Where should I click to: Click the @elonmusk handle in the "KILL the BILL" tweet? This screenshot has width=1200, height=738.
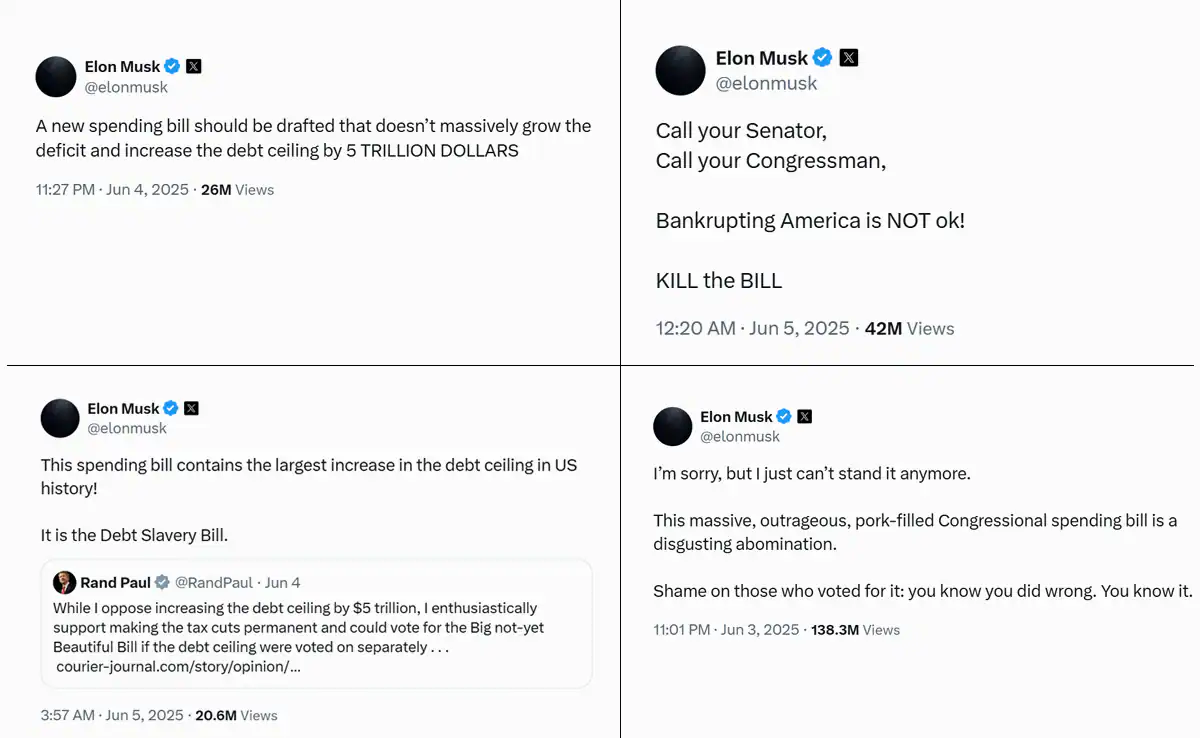pyautogui.click(x=766, y=84)
